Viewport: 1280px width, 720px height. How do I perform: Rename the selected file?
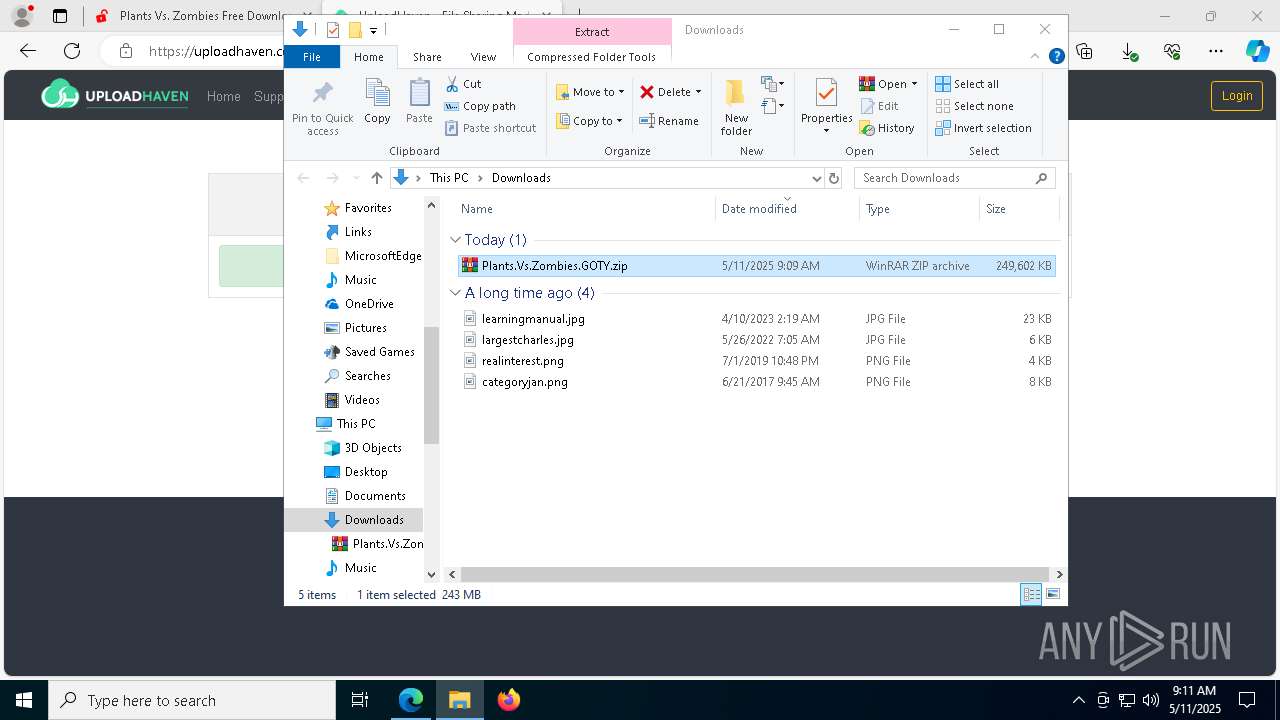click(669, 121)
